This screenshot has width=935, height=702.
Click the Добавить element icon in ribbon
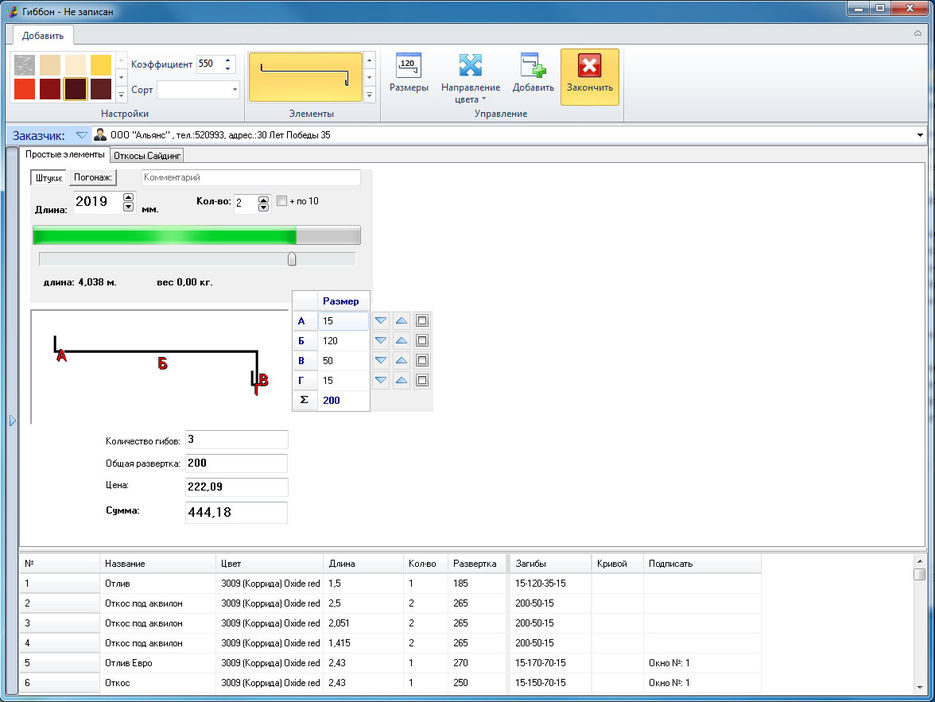tap(532, 66)
